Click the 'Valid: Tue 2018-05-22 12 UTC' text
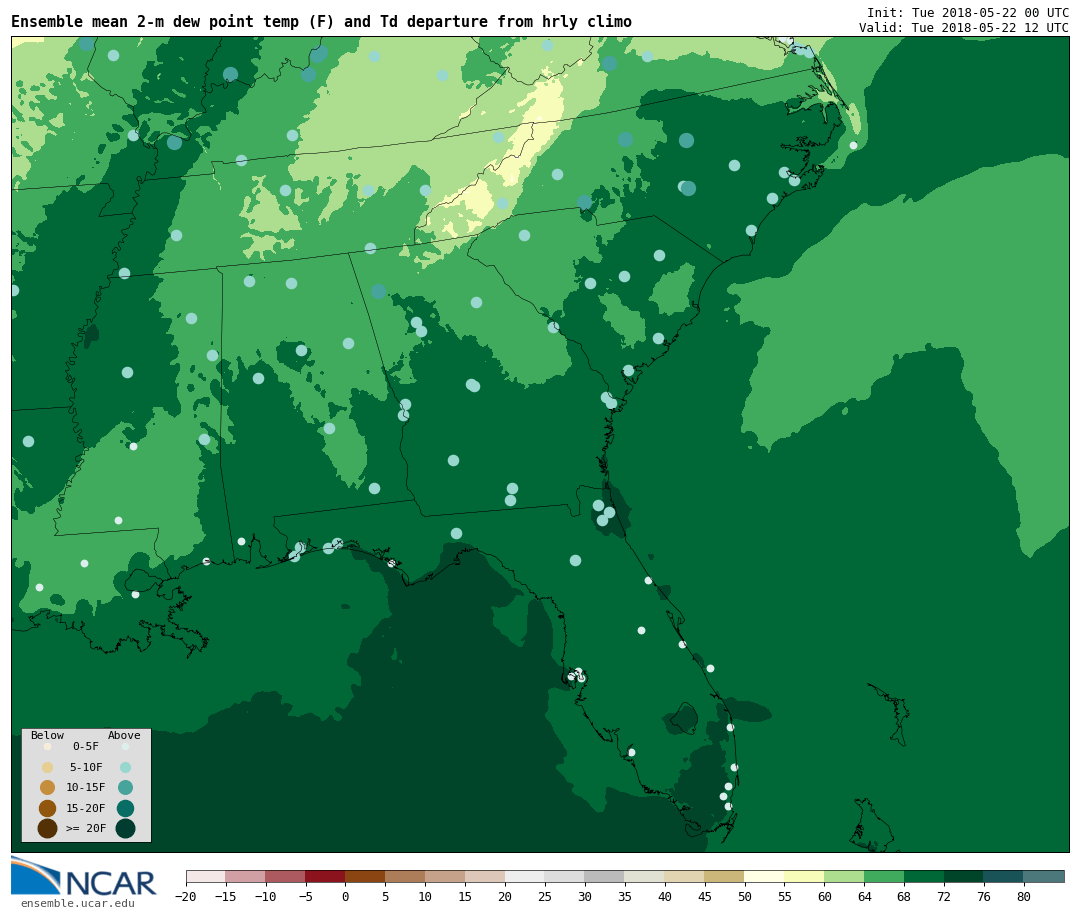Viewport: 1080px width, 915px height. (x=964, y=28)
